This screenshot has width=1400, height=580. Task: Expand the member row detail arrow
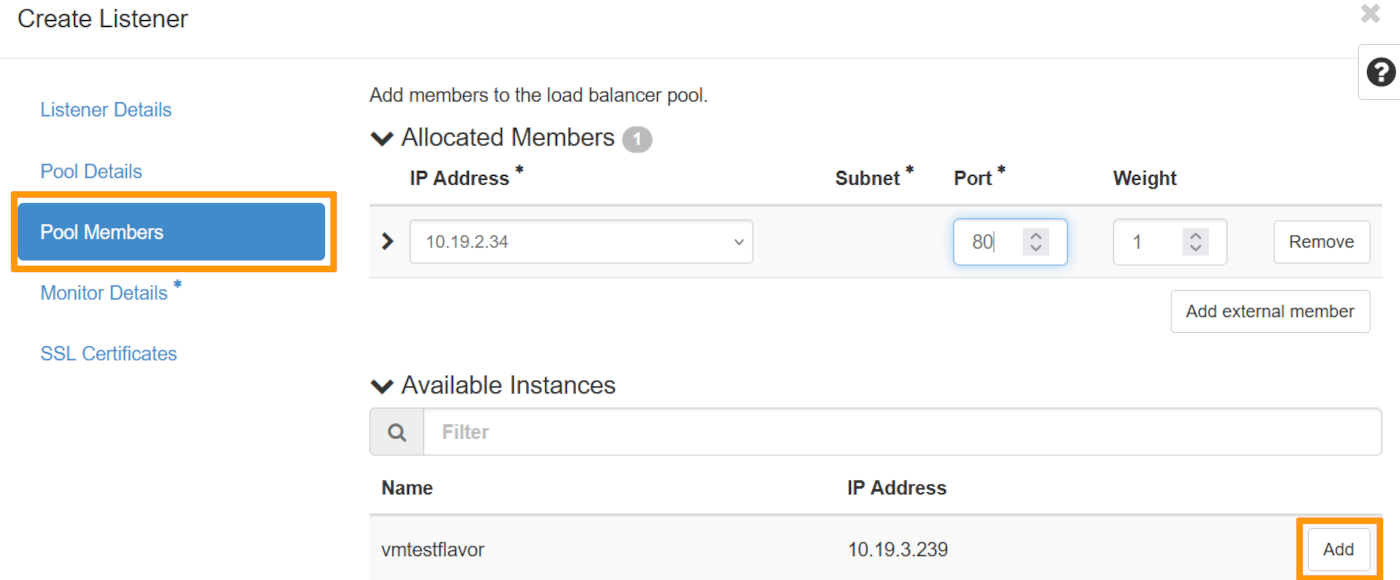[386, 241]
